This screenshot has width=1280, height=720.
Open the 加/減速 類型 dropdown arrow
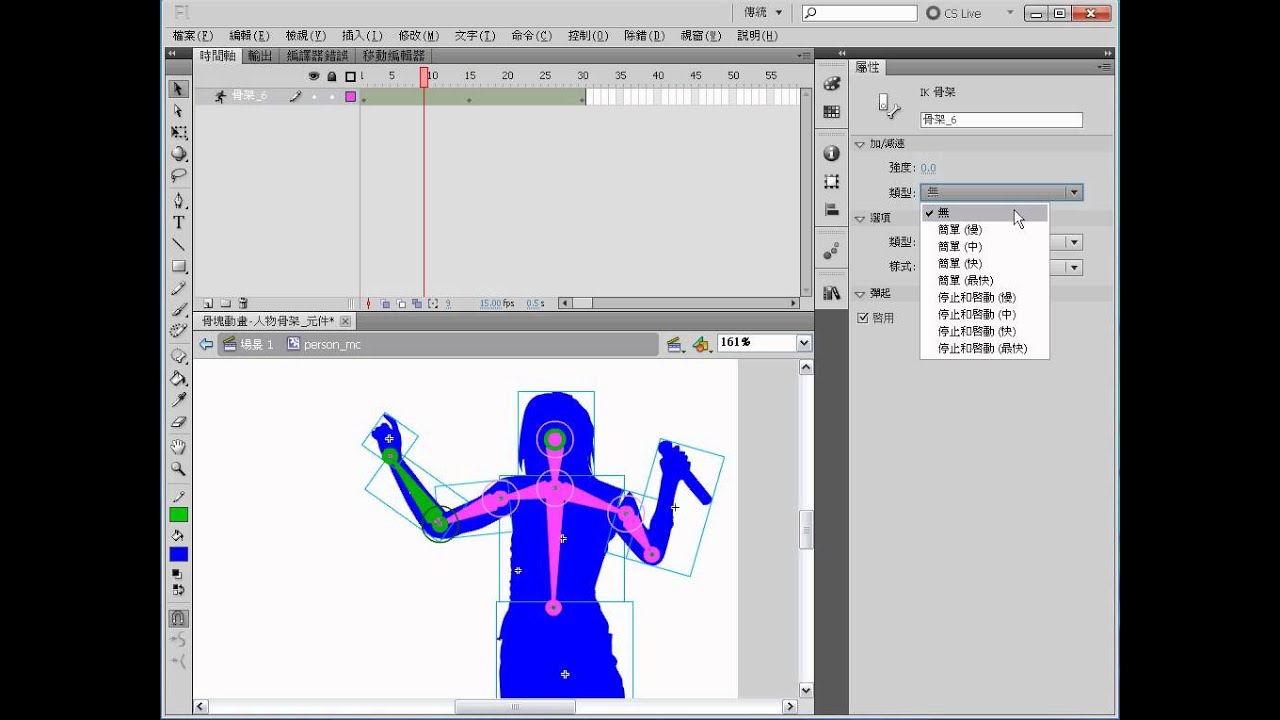1074,192
